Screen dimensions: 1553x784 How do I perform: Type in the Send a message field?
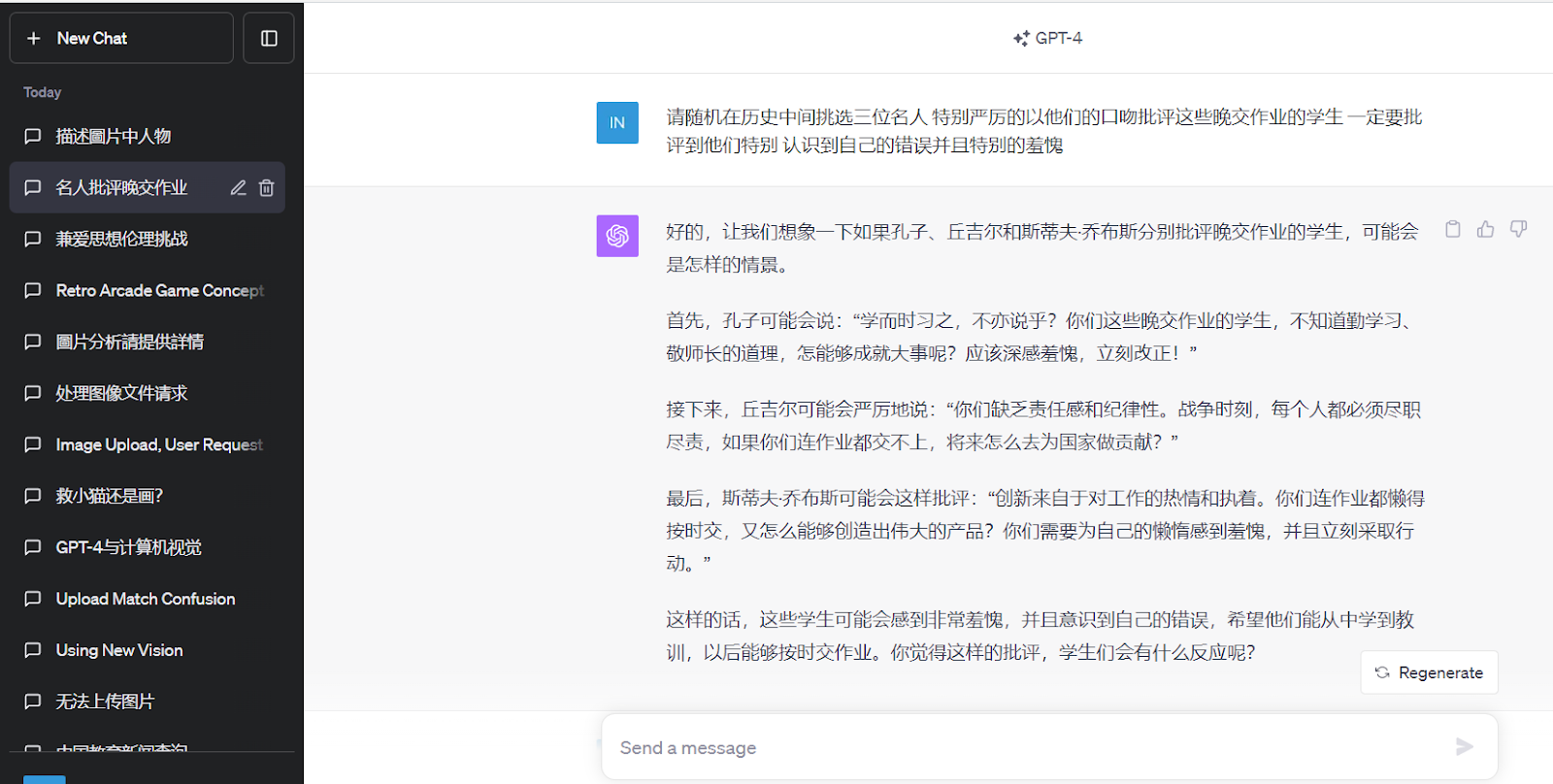click(x=1029, y=747)
